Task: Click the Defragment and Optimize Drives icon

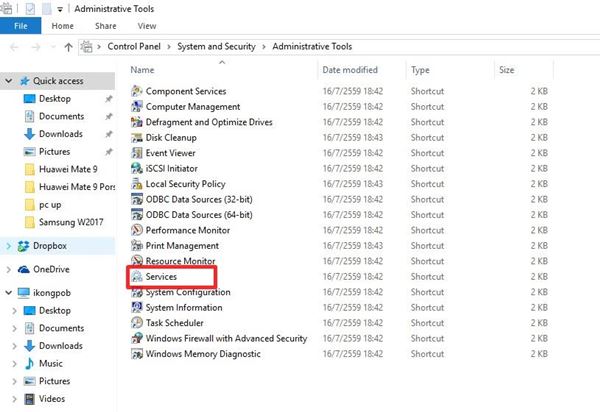Action: (x=137, y=122)
